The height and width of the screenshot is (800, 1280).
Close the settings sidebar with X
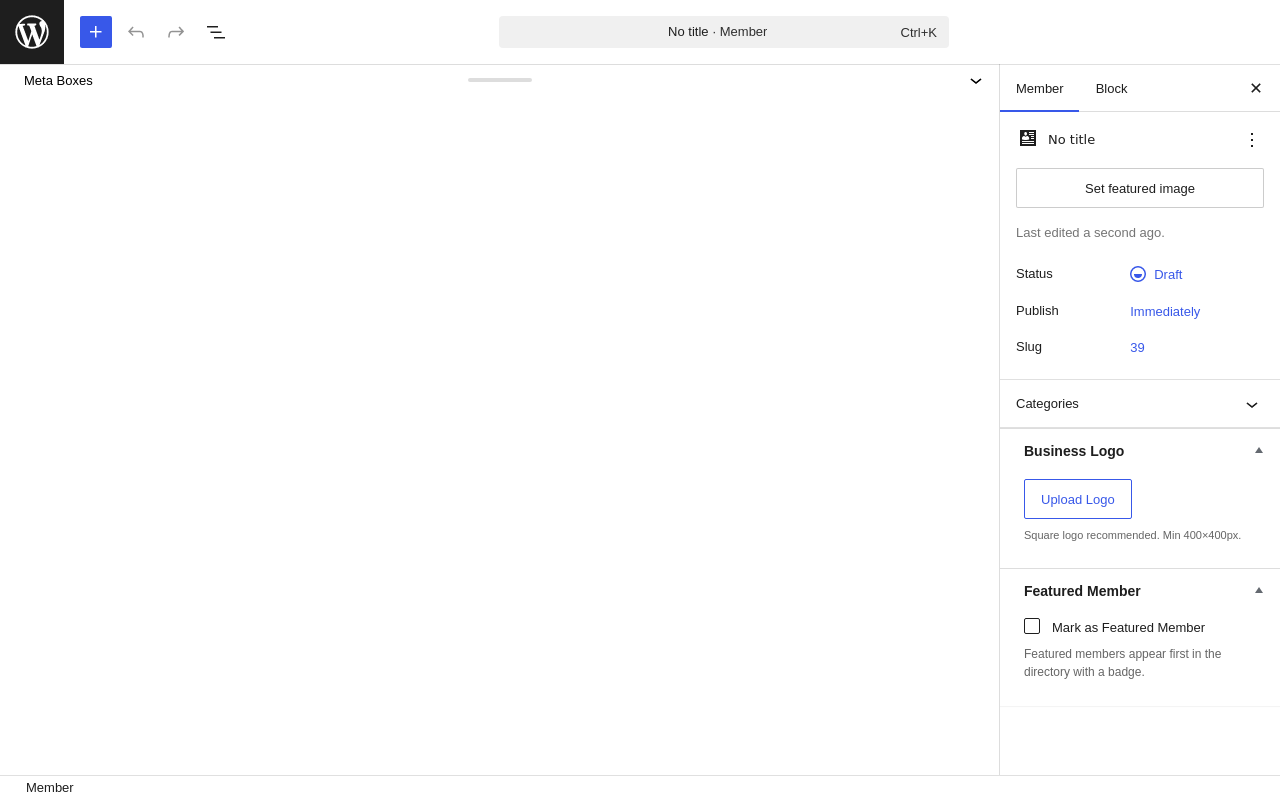click(1256, 88)
